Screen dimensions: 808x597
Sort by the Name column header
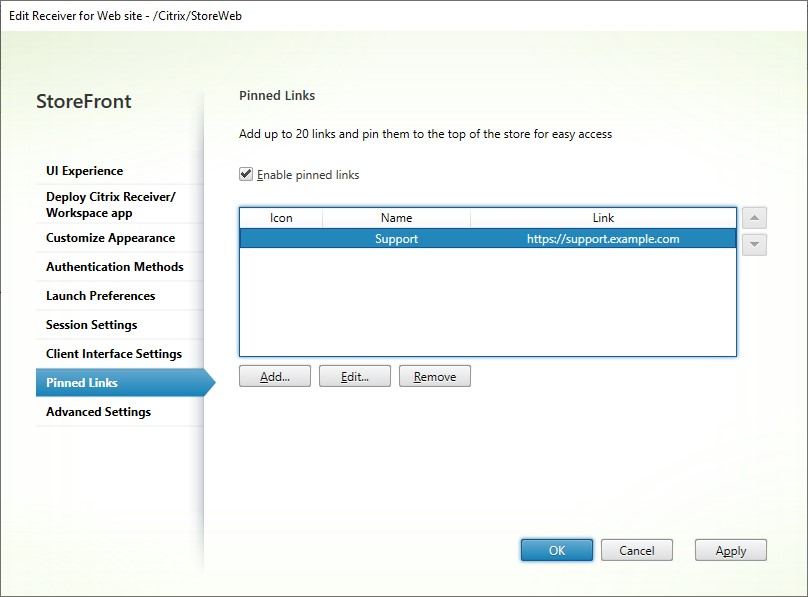coord(396,218)
